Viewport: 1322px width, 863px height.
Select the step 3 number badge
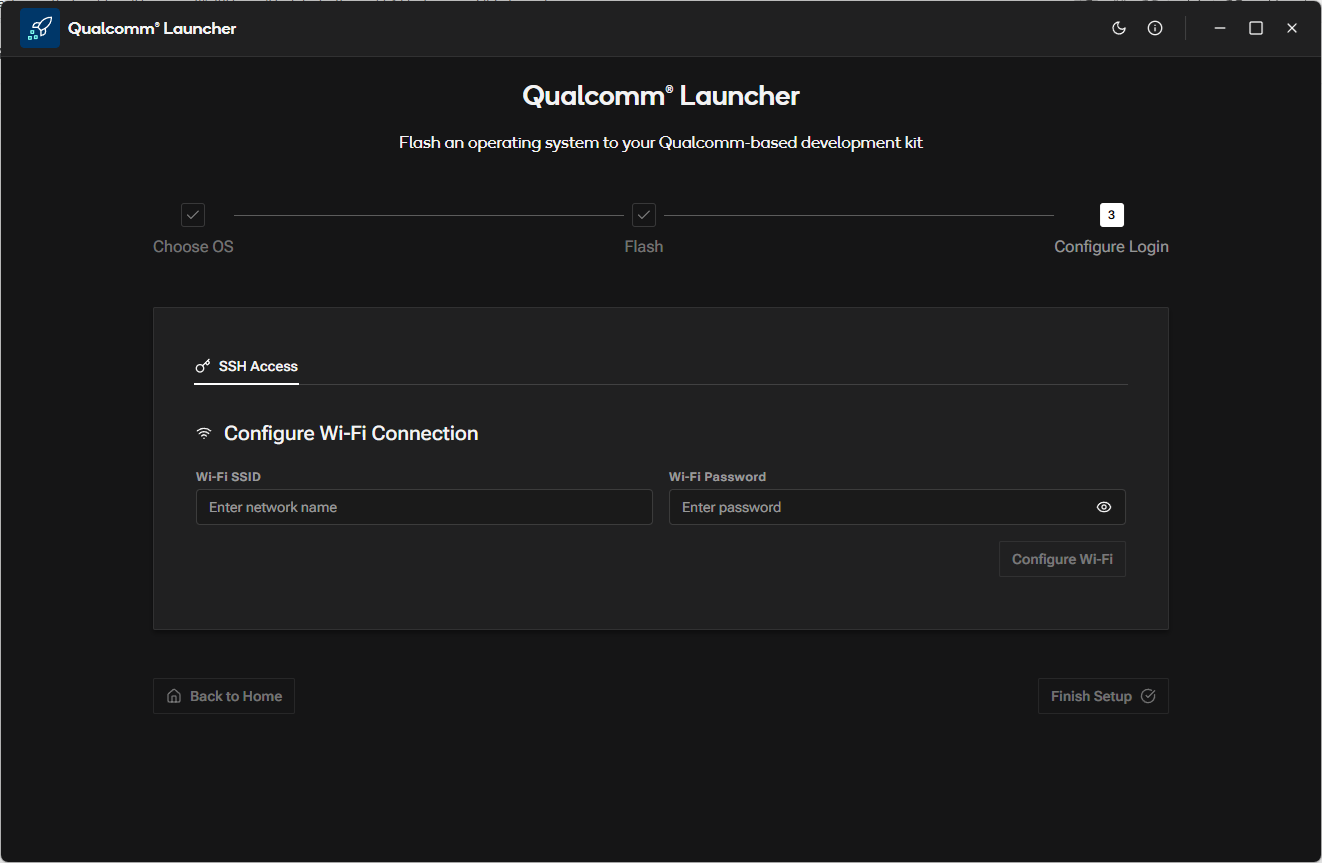tap(1111, 215)
